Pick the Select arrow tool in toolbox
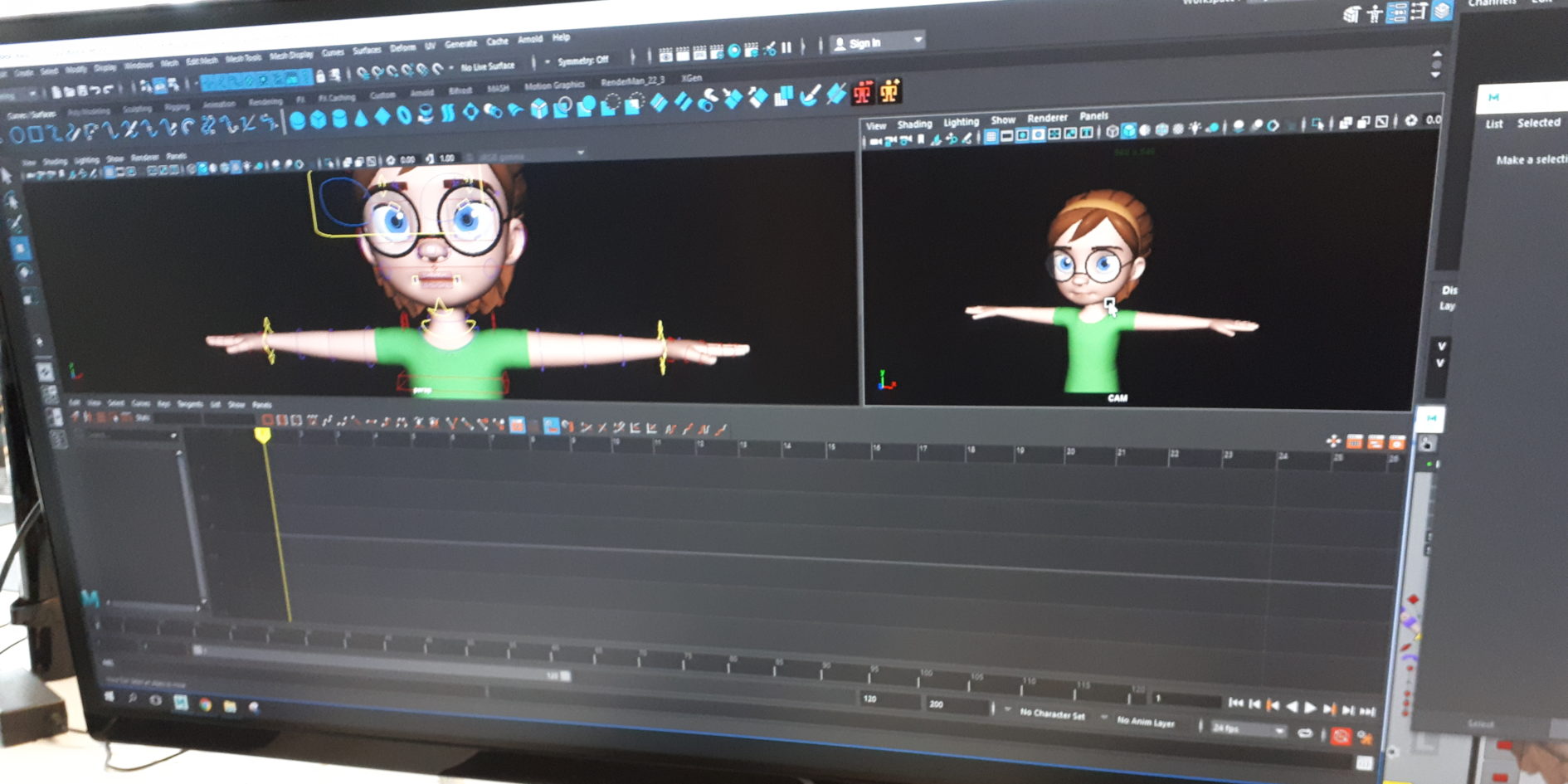The image size is (1568, 784). coord(7,176)
